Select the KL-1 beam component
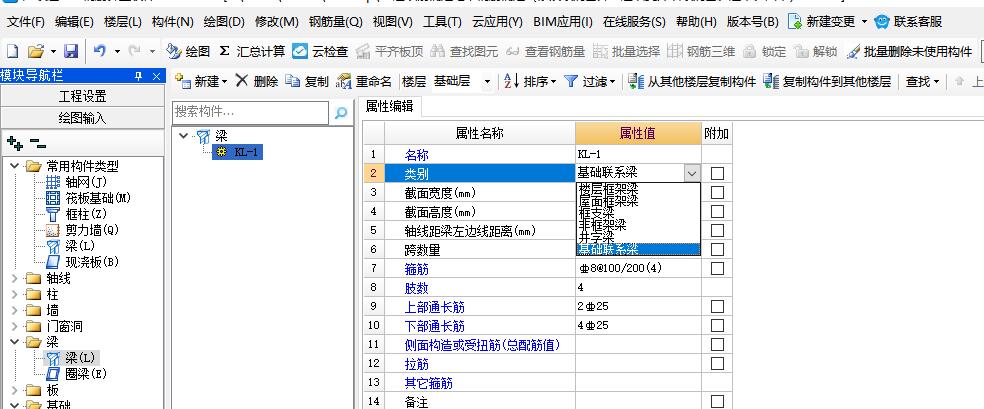The image size is (984, 409). [238, 151]
